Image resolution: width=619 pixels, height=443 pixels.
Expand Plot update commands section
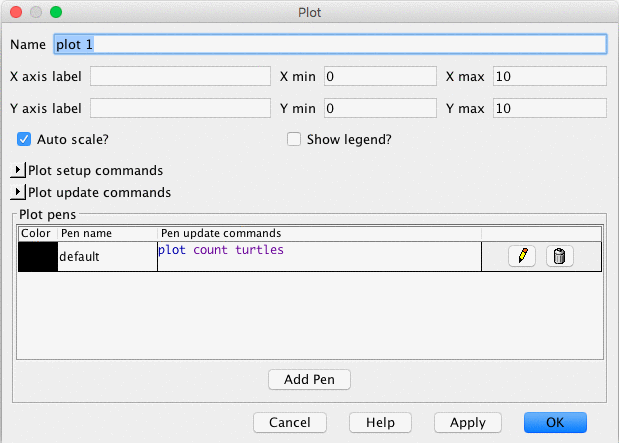tap(17, 192)
